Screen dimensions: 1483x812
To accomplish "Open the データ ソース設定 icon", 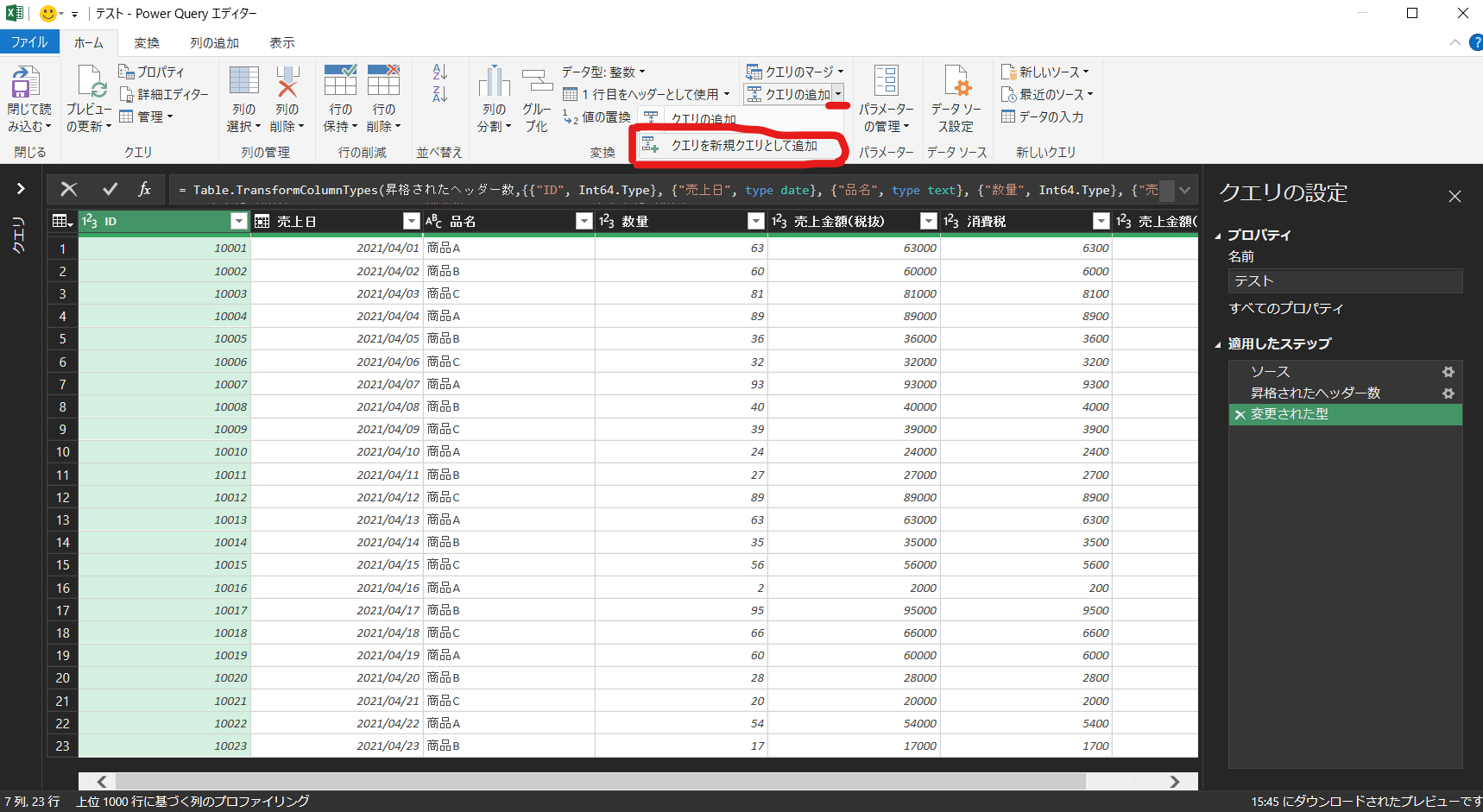I will point(956,82).
